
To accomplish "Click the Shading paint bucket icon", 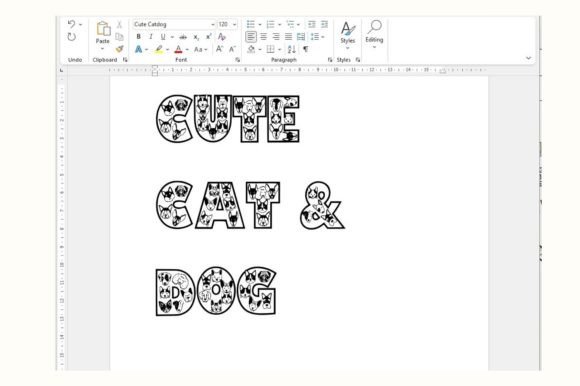I will click(251, 49).
